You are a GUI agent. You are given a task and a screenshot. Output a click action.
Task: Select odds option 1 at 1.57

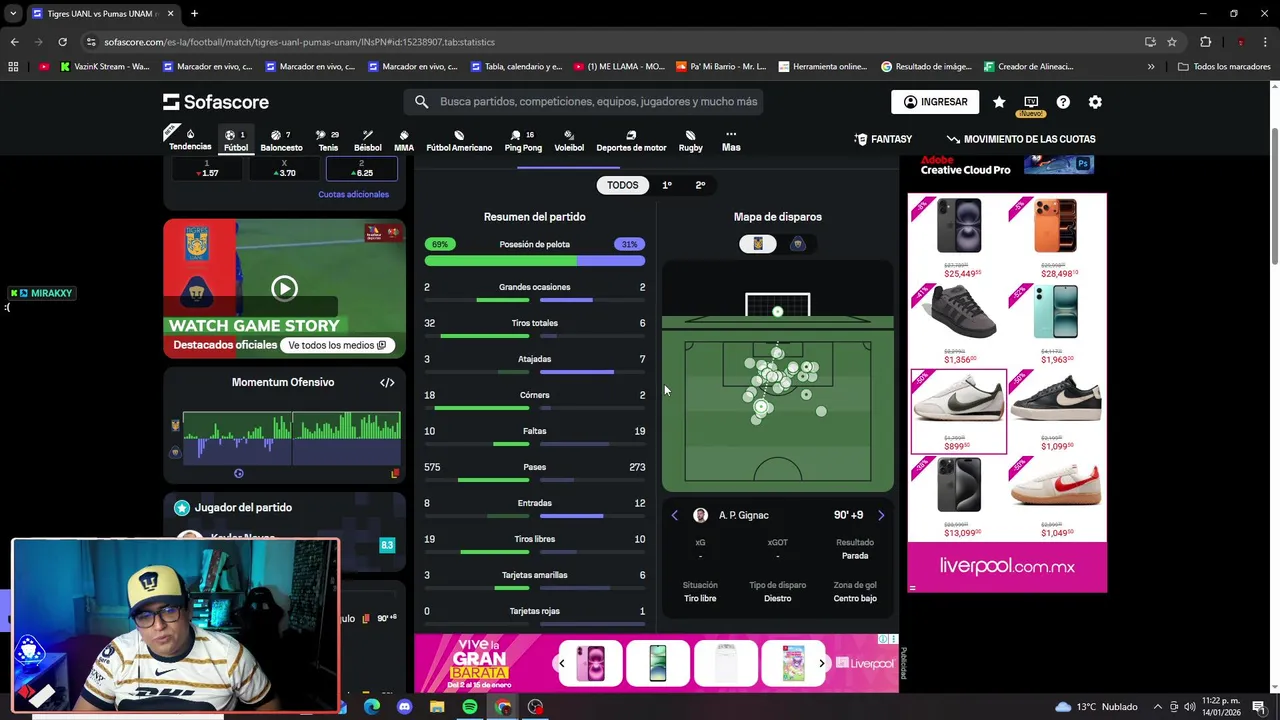click(207, 168)
